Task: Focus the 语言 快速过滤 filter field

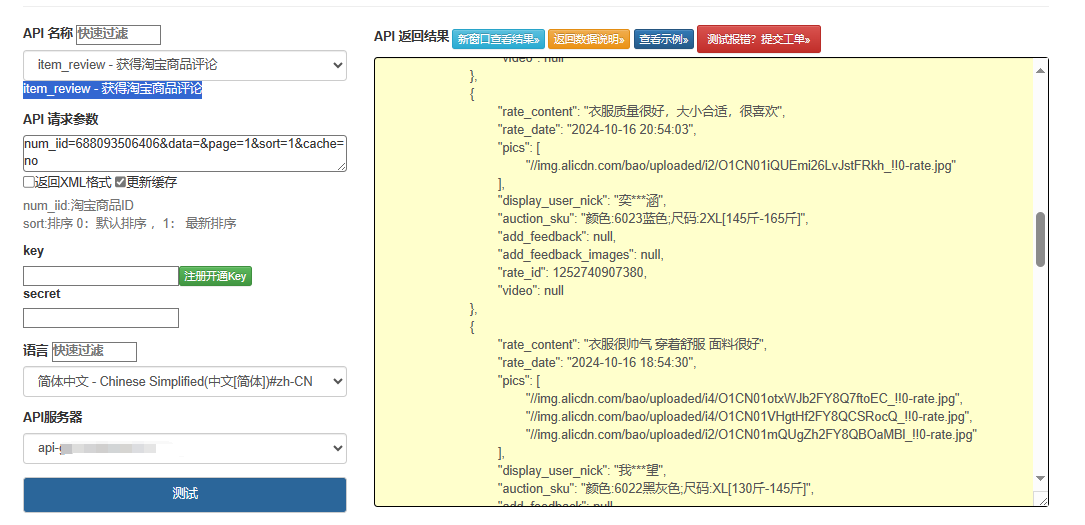Action: (94, 351)
